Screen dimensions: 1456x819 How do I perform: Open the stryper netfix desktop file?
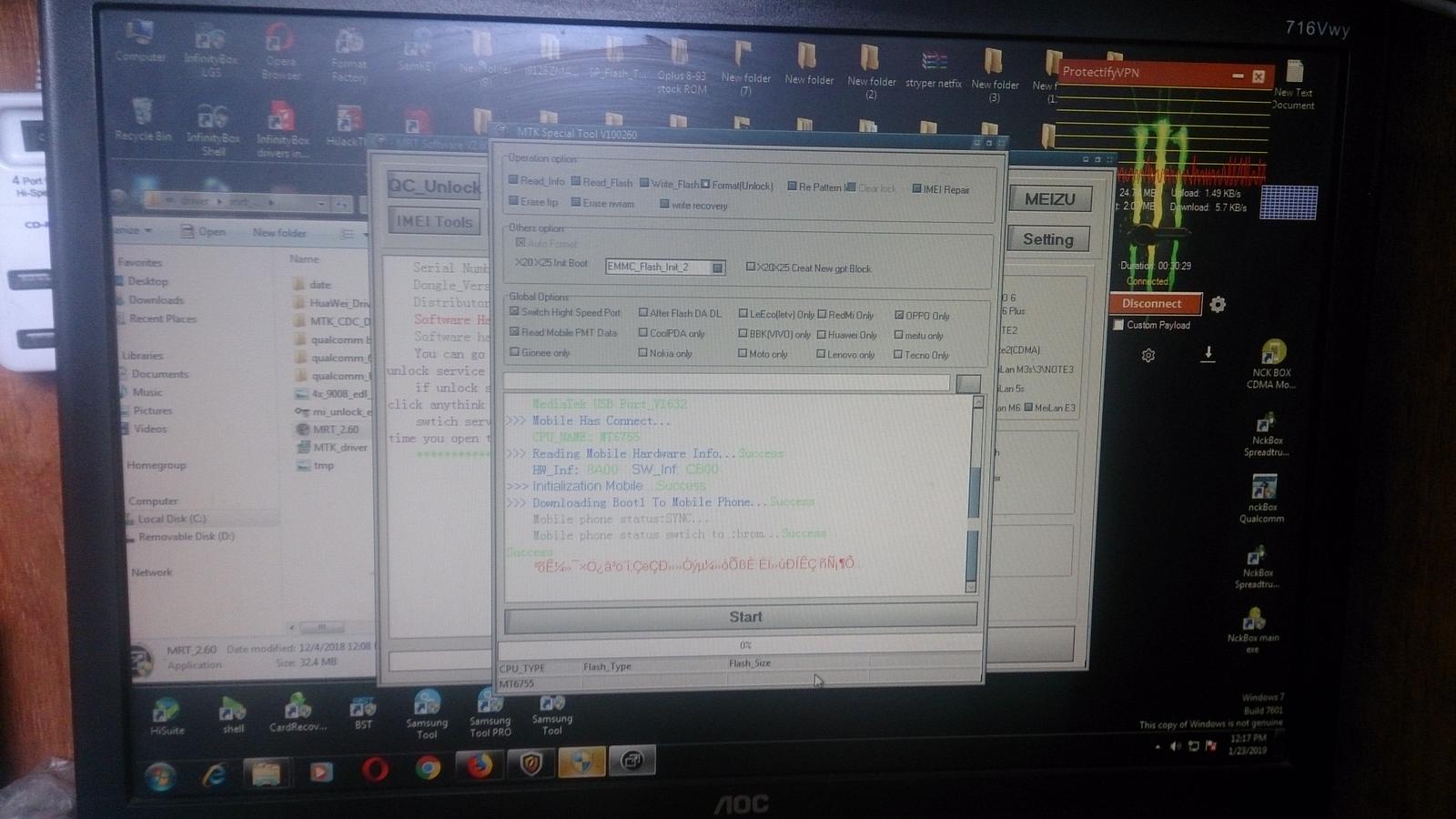click(x=933, y=69)
